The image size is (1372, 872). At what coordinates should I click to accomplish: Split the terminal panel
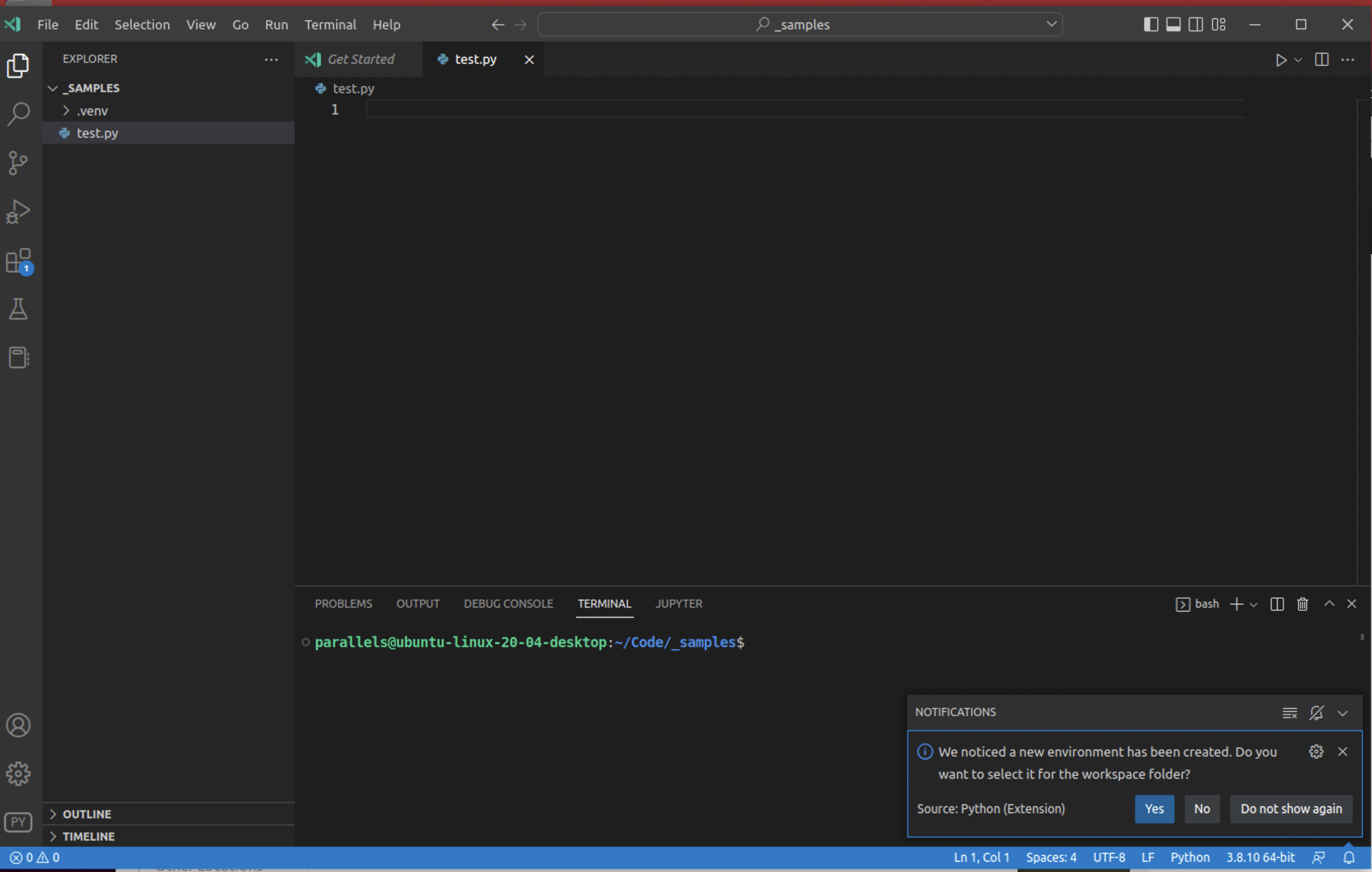click(1277, 604)
